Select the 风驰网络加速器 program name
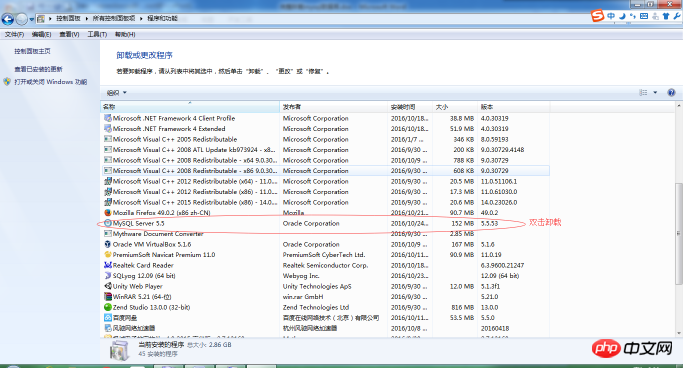The height and width of the screenshot is (368, 683). (134, 328)
